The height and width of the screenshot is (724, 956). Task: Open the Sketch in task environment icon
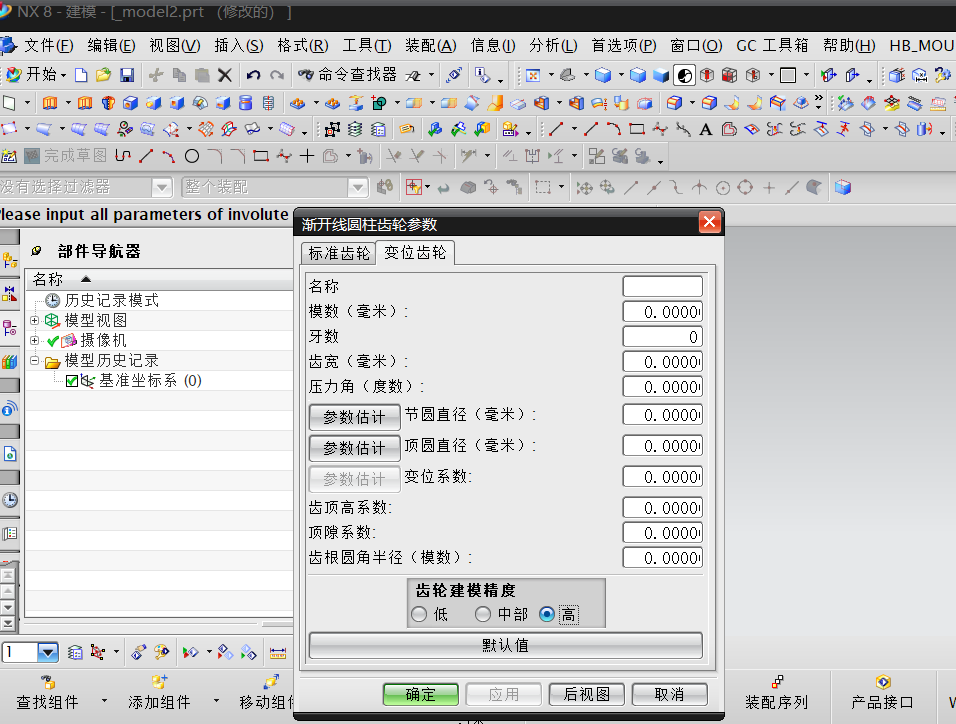9,157
